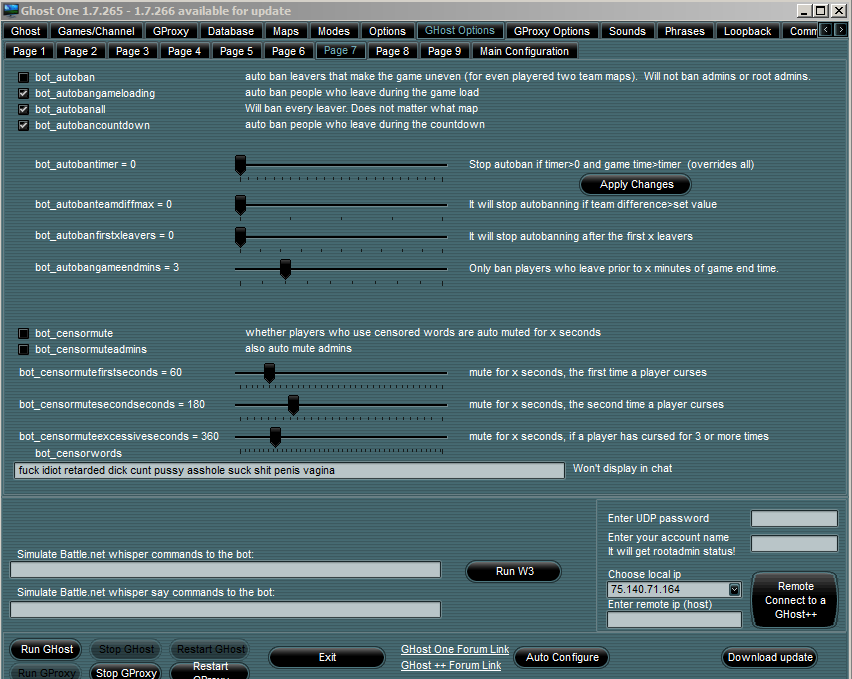852x679 pixels.
Task: Click the bot_censormuteexcessiveseconds slider handle
Action: [275, 437]
